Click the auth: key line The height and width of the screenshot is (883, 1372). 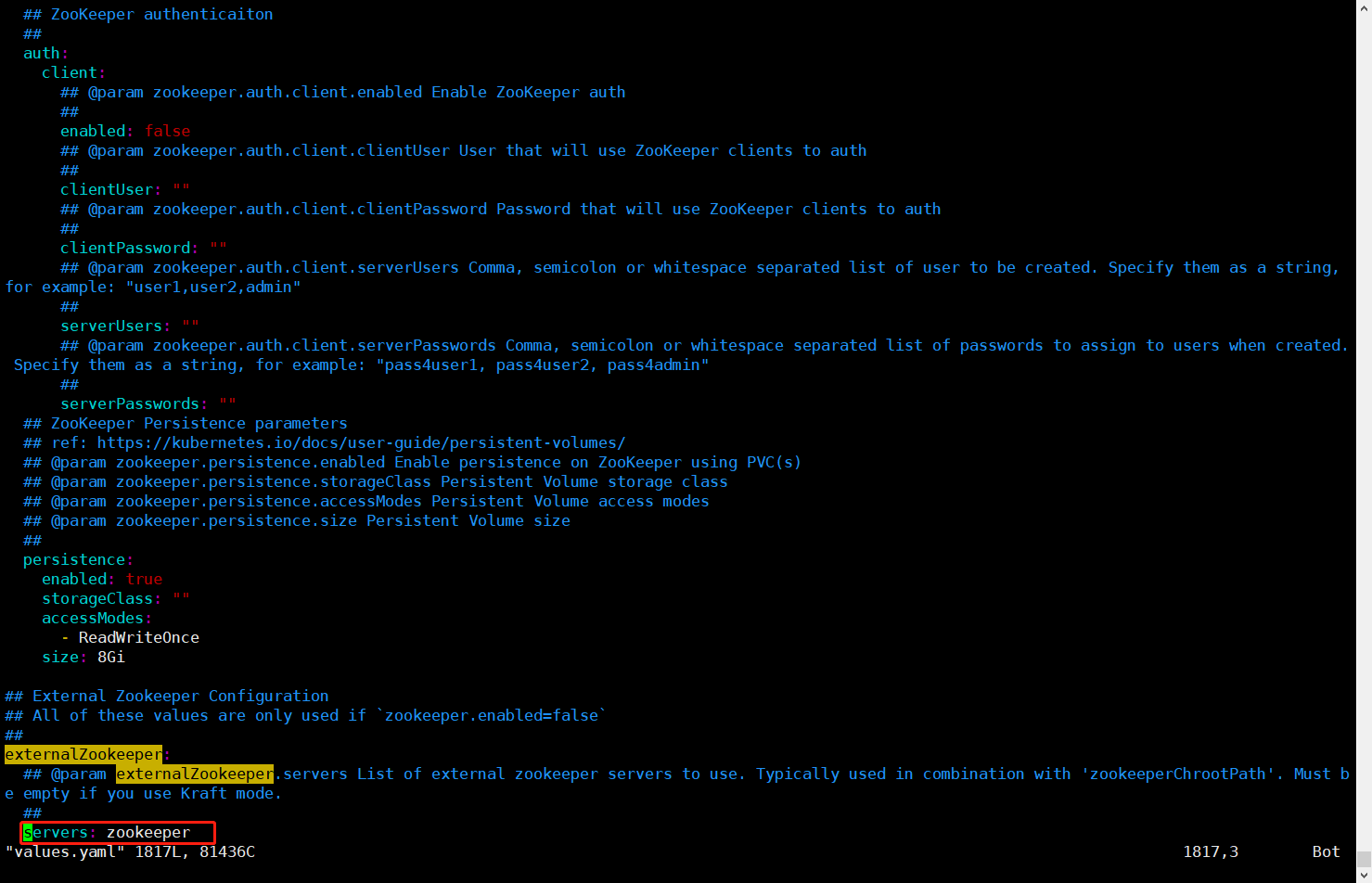[x=45, y=53]
